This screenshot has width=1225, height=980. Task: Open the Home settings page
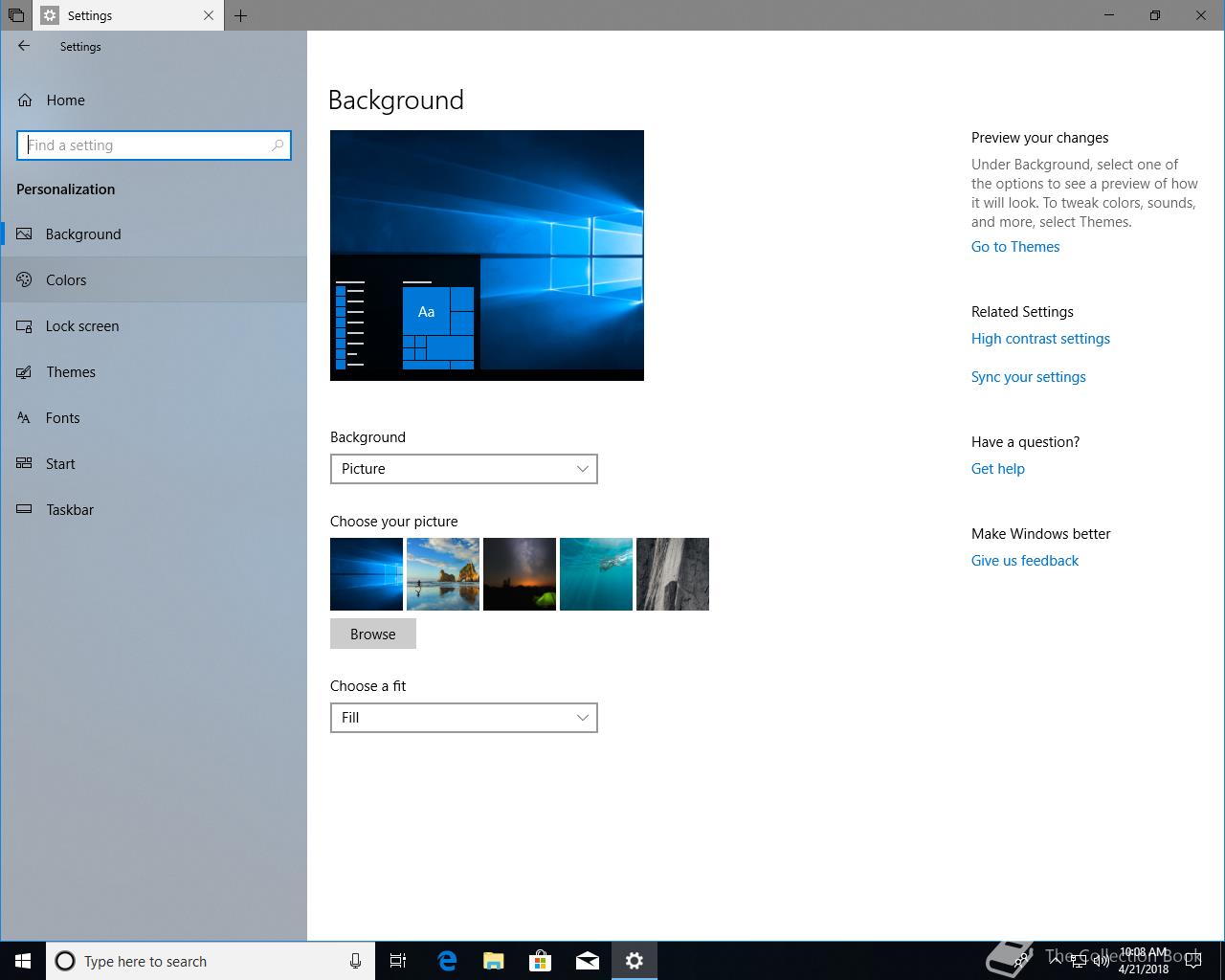pyautogui.click(x=65, y=100)
